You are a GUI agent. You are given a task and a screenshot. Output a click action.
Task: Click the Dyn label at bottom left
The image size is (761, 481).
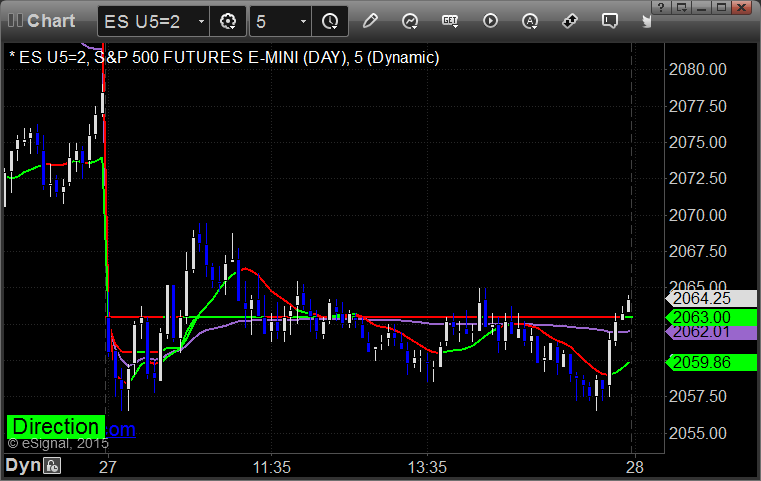point(23,465)
